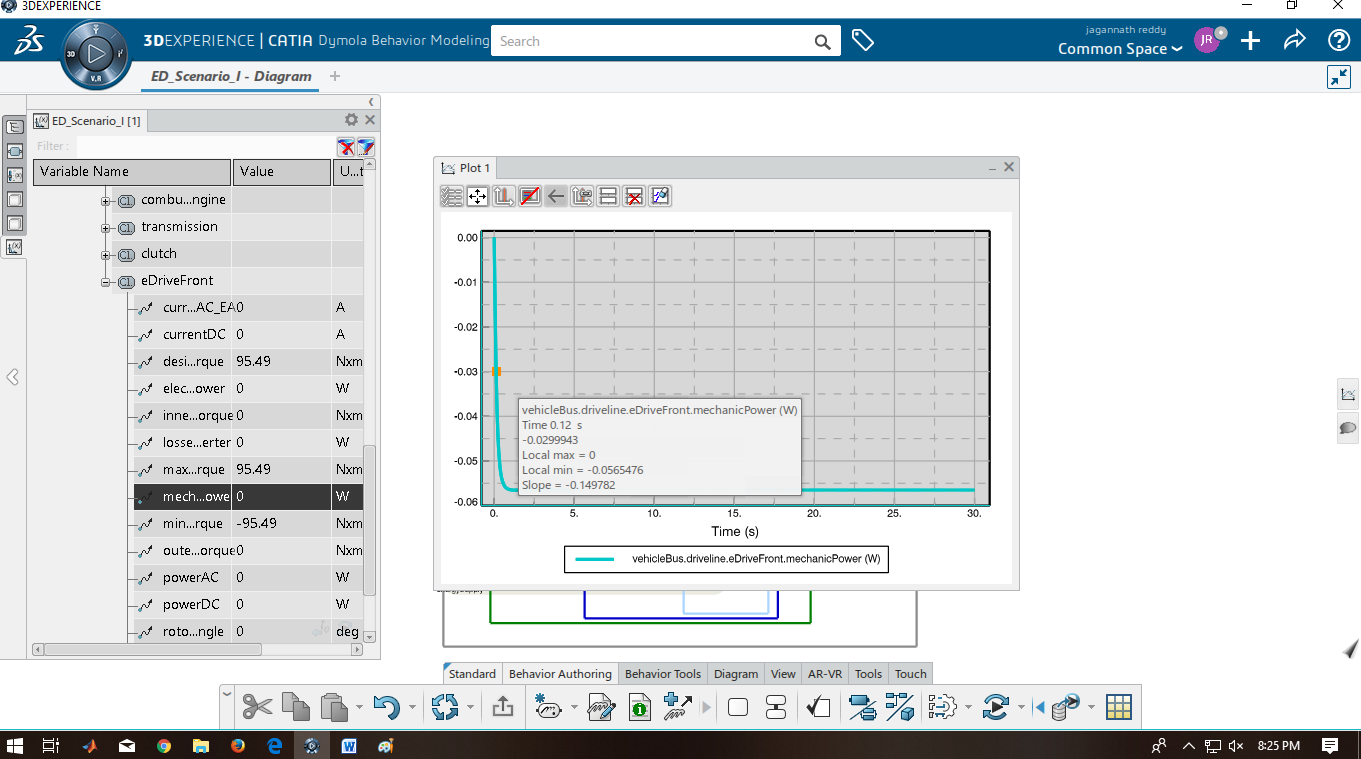Screen dimensions: 1361x759
Task: Click the Paste clipboard icon
Action: click(334, 708)
